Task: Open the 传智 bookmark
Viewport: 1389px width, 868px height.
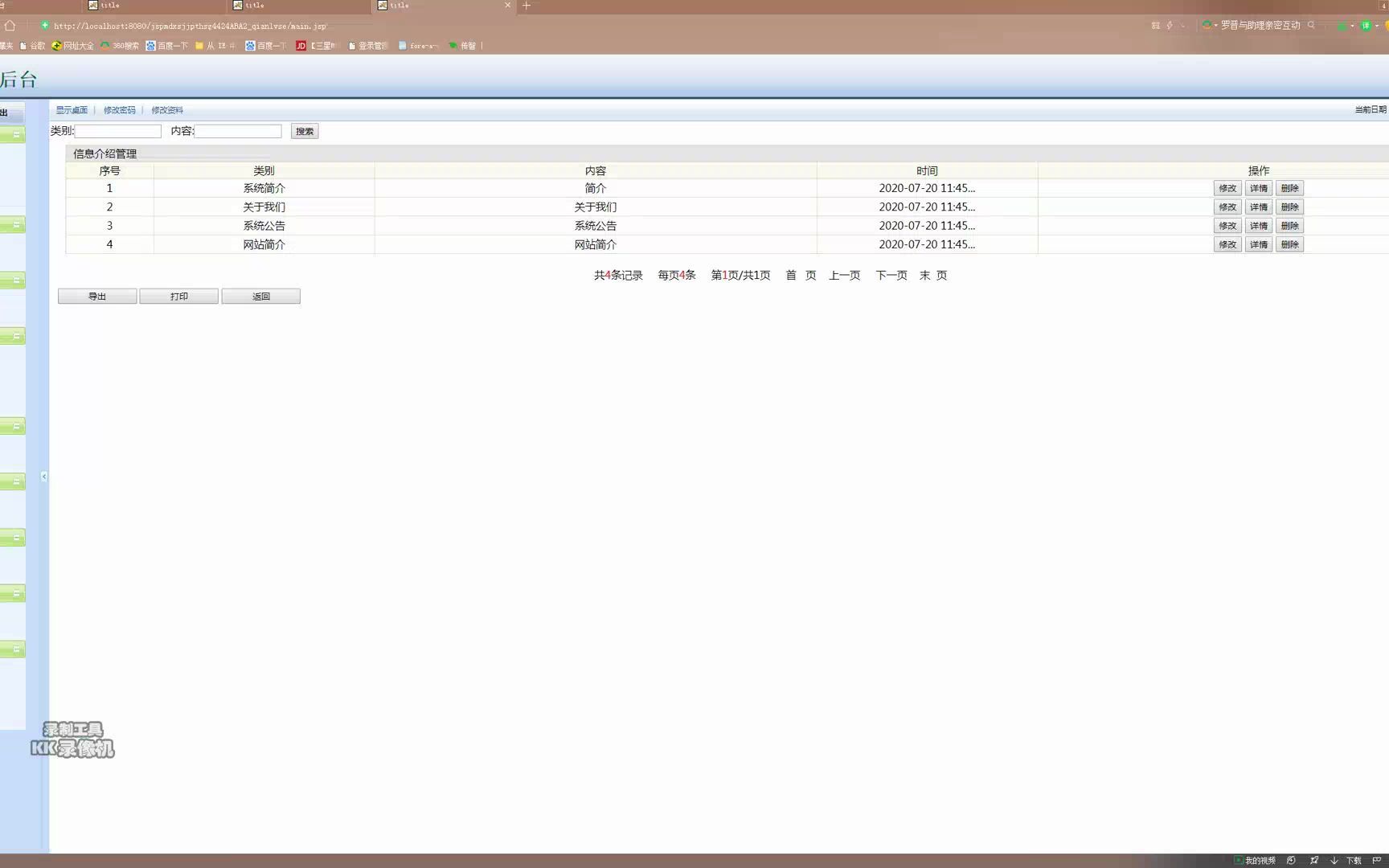Action: pyautogui.click(x=462, y=46)
